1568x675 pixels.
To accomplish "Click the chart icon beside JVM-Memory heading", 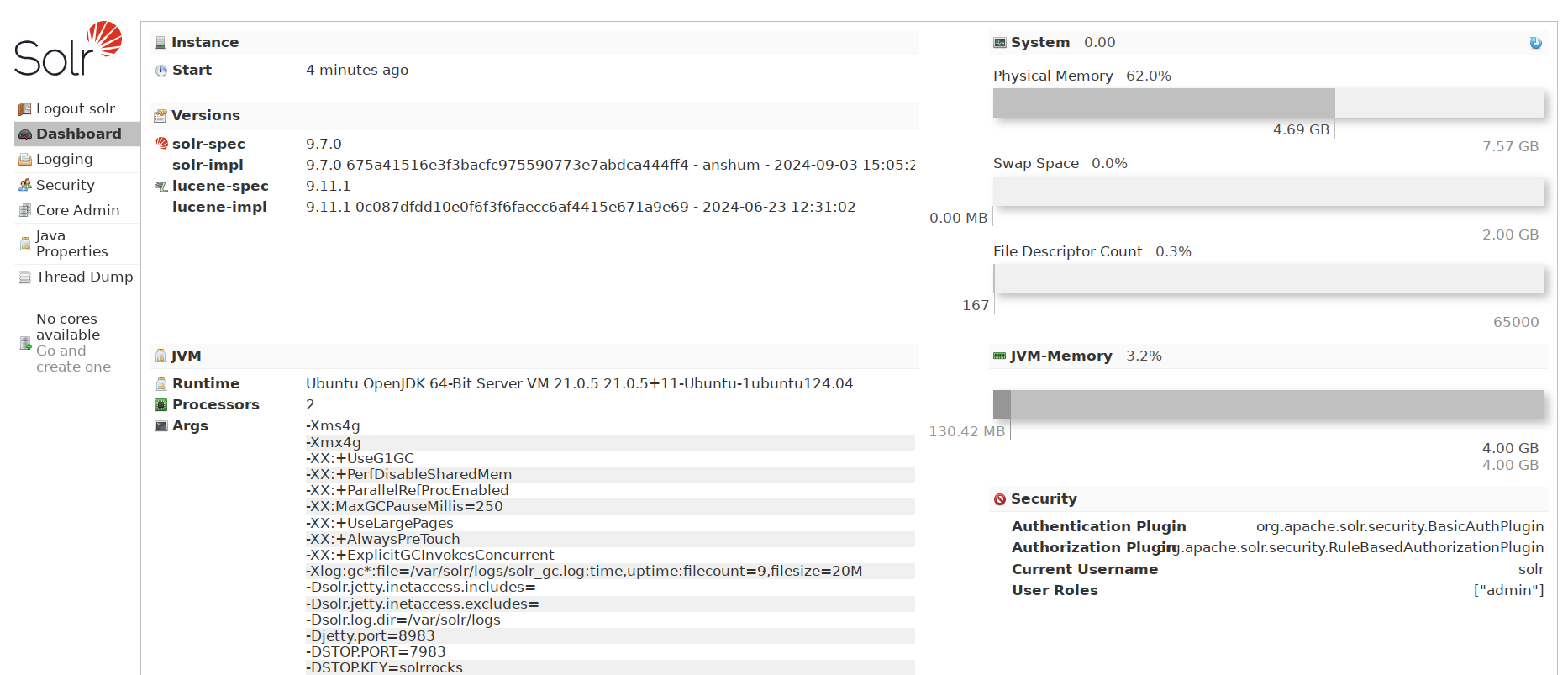I will click(x=999, y=356).
